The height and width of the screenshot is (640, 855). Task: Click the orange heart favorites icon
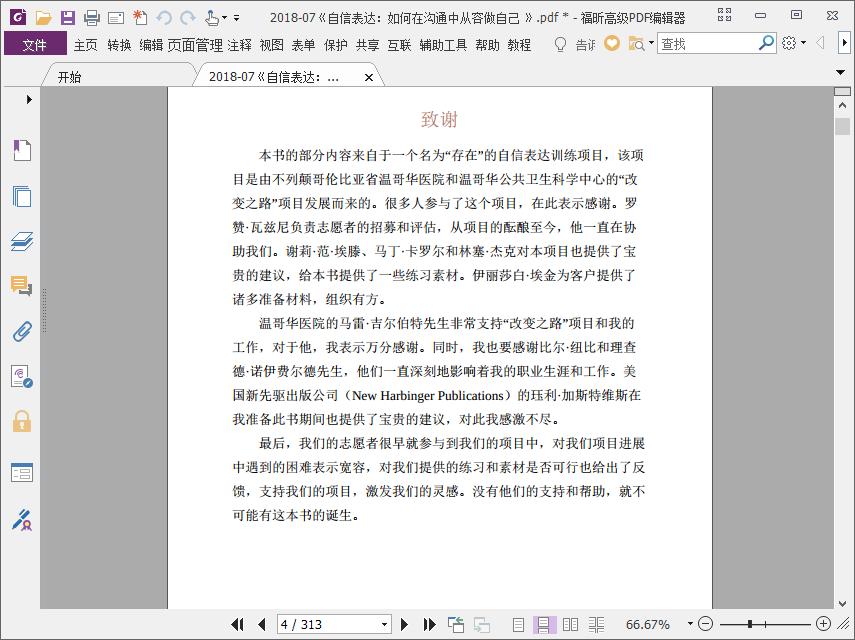612,43
